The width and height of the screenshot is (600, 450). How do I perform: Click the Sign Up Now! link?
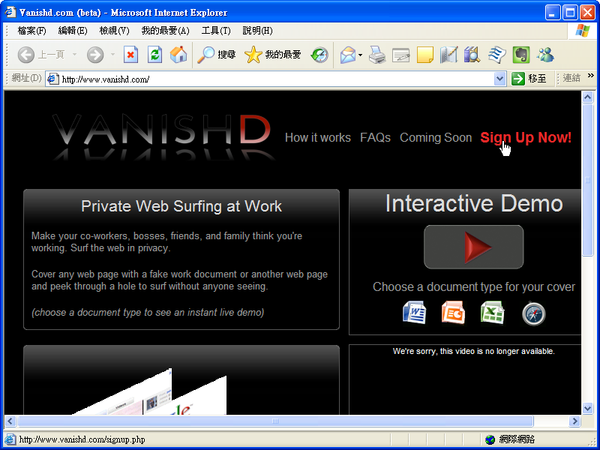coord(526,138)
